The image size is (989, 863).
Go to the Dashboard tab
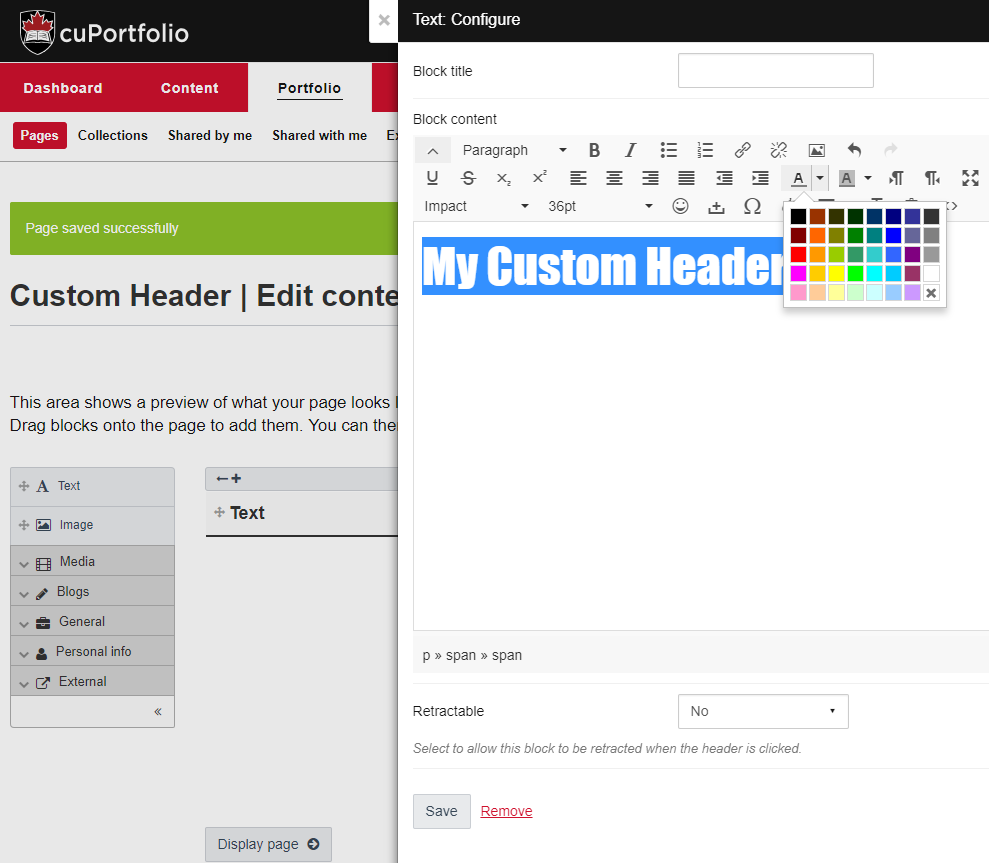(x=63, y=88)
